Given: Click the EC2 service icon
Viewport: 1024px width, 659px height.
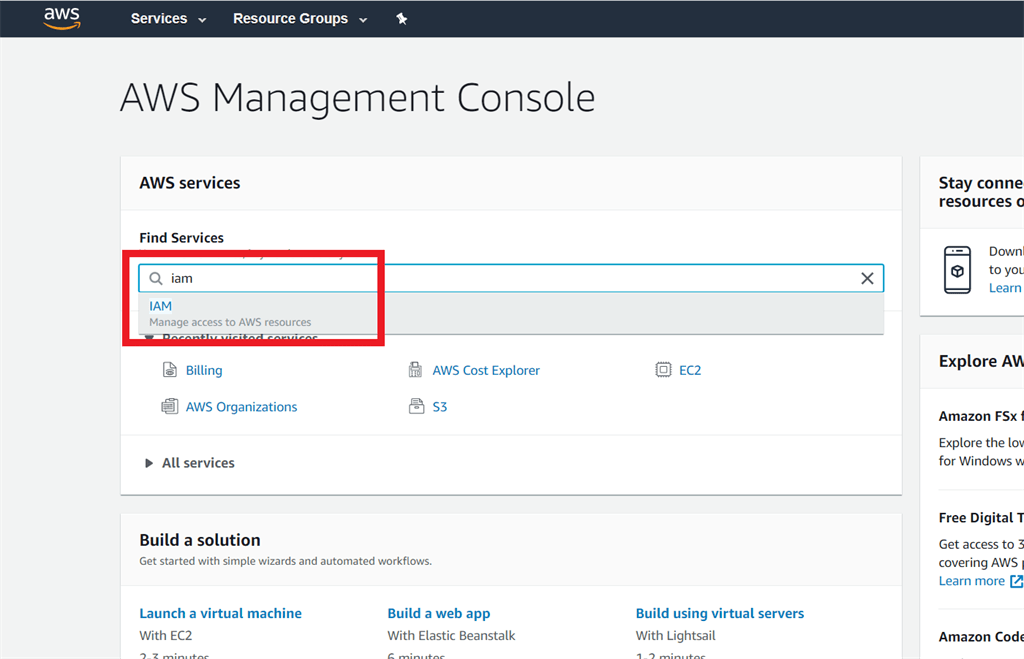Looking at the screenshot, I should pos(663,370).
